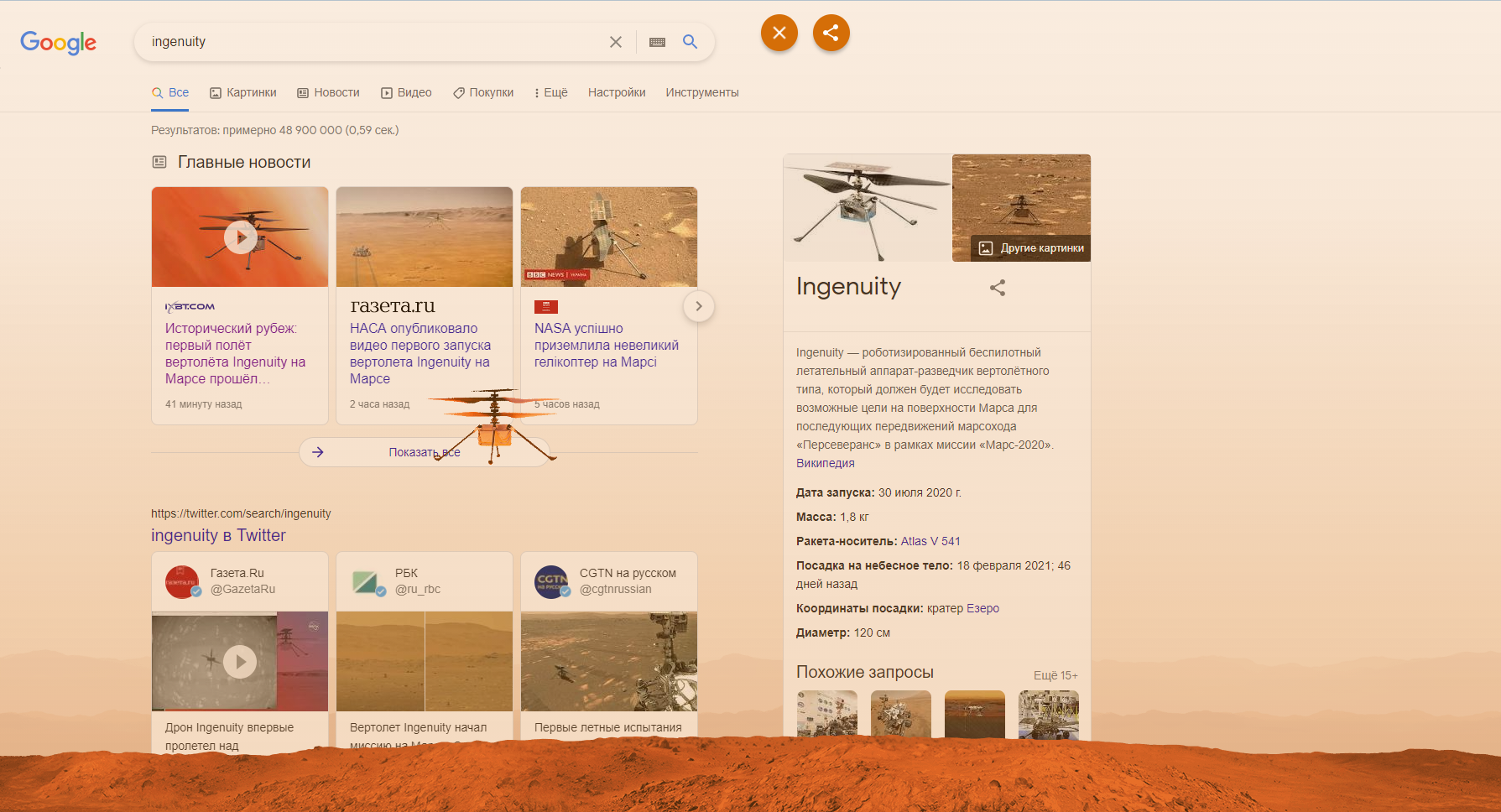This screenshot has width=1501, height=812.
Task: Click the results count text
Action: click(275, 130)
